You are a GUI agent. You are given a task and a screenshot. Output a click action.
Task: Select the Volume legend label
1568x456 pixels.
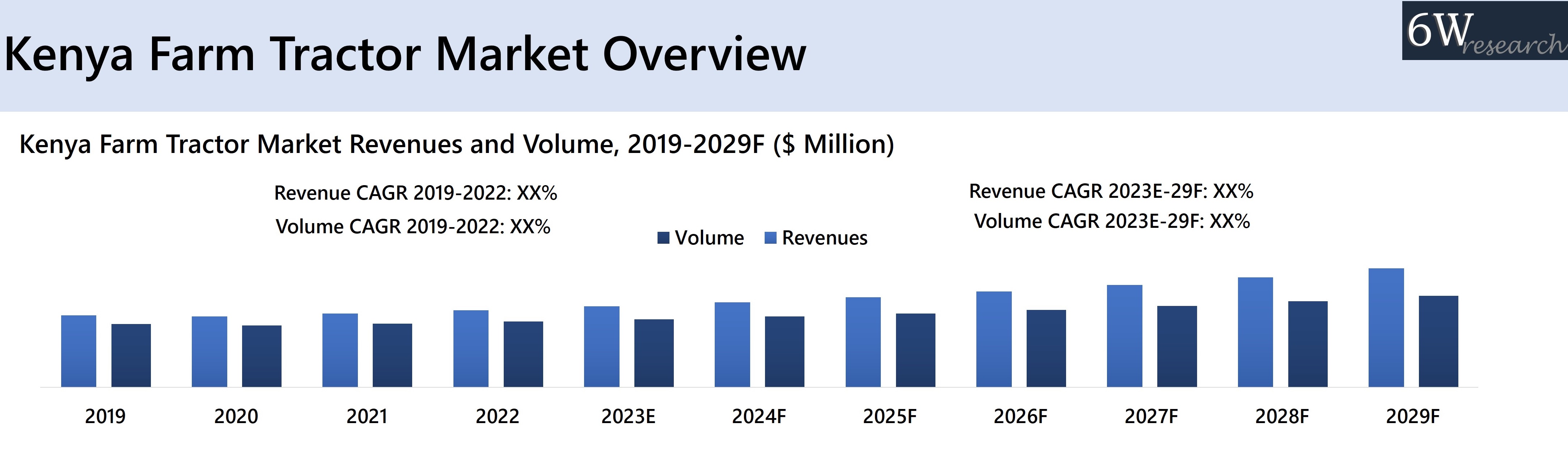coord(709,238)
